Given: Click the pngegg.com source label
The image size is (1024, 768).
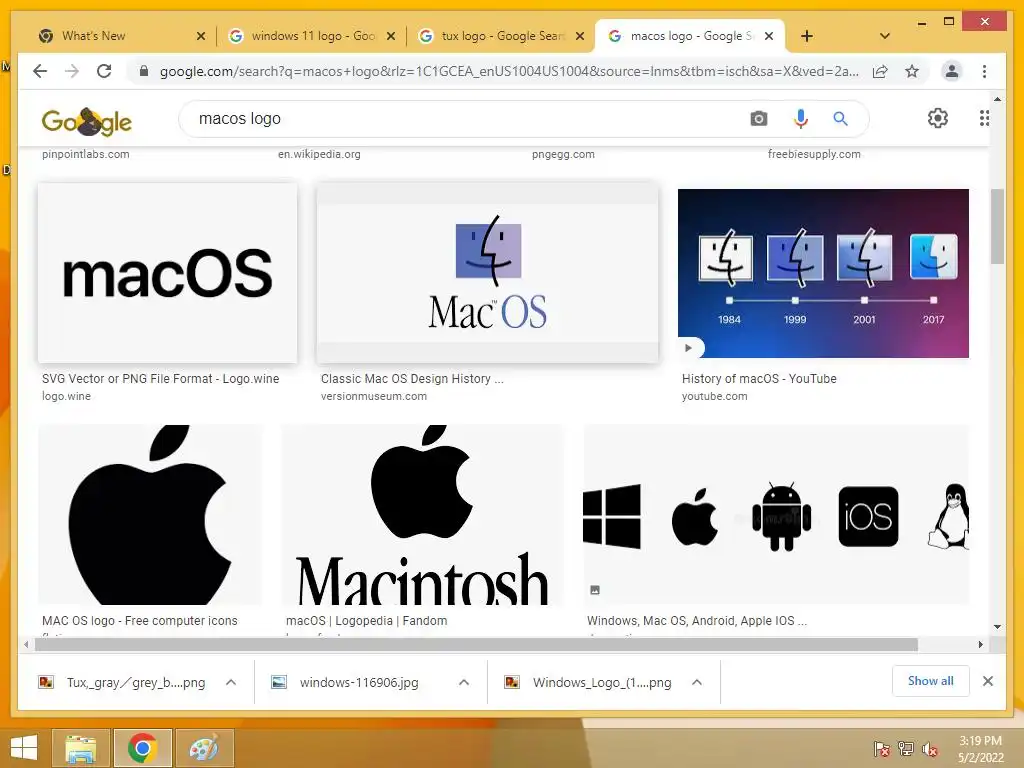Looking at the screenshot, I should [563, 154].
